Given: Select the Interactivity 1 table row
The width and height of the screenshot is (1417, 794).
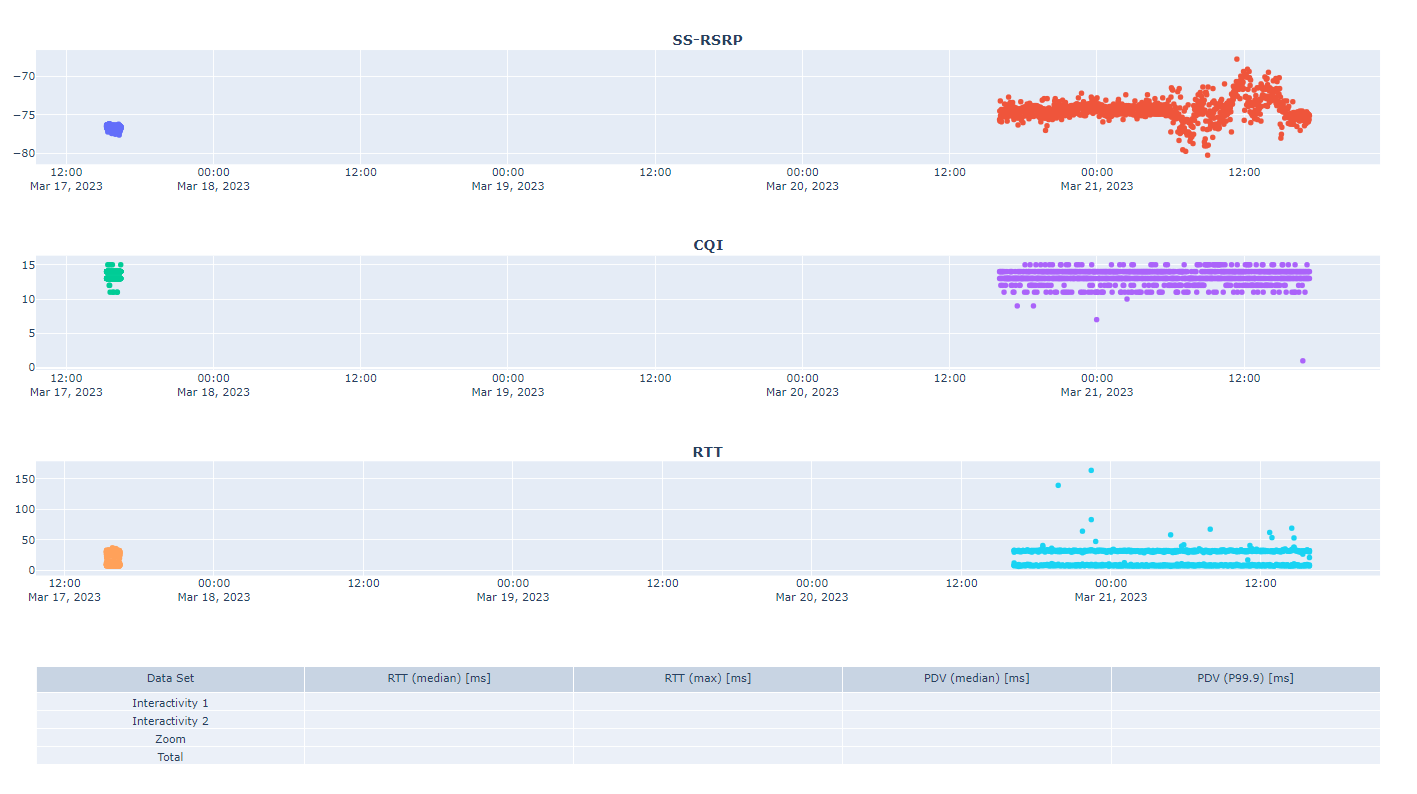Looking at the screenshot, I should 708,702.
